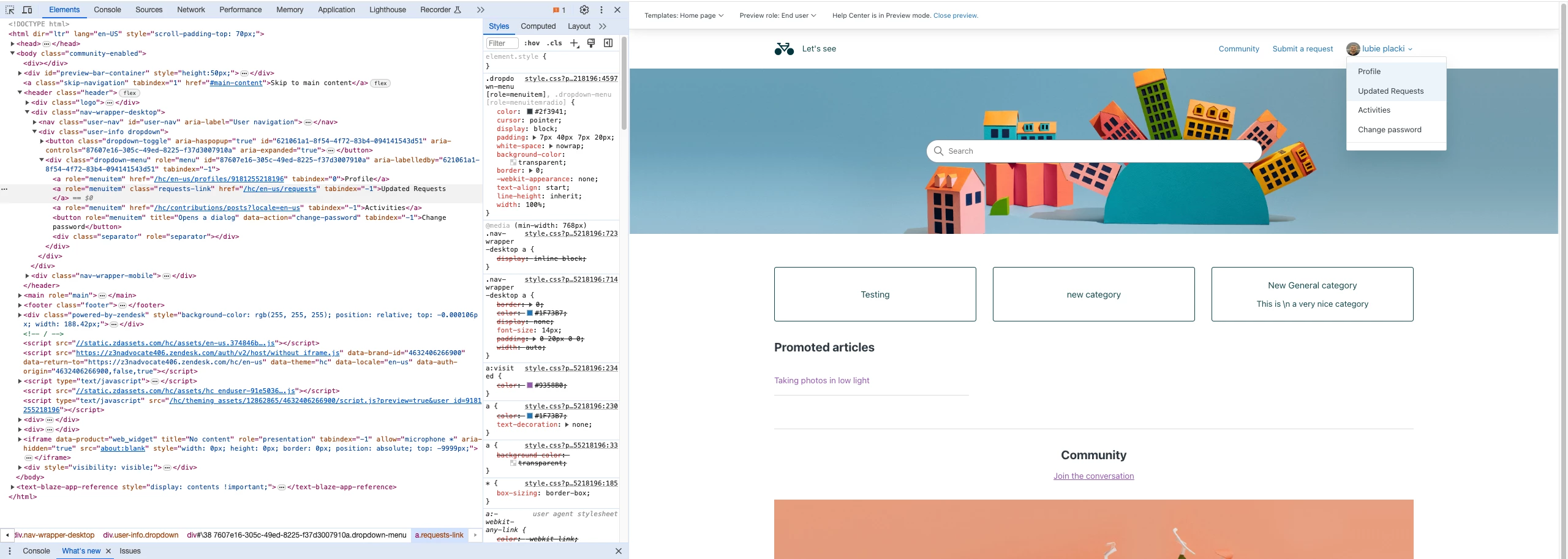Click the Recorder flask experiment icon
This screenshot has height=559, width=1568.
tap(458, 10)
